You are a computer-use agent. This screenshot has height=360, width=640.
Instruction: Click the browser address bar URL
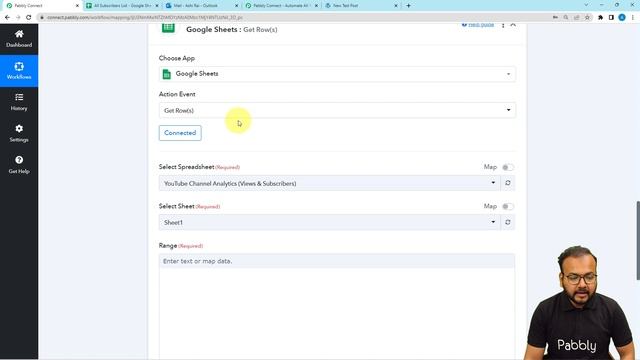(144, 18)
